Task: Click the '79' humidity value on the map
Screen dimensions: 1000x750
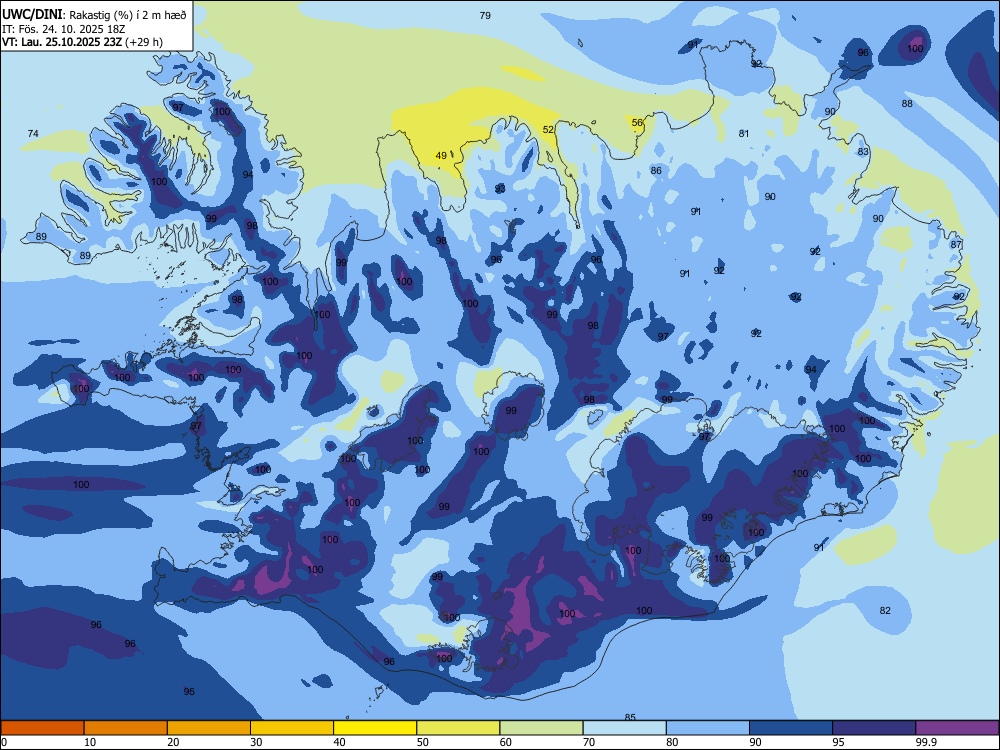Action: [x=485, y=15]
